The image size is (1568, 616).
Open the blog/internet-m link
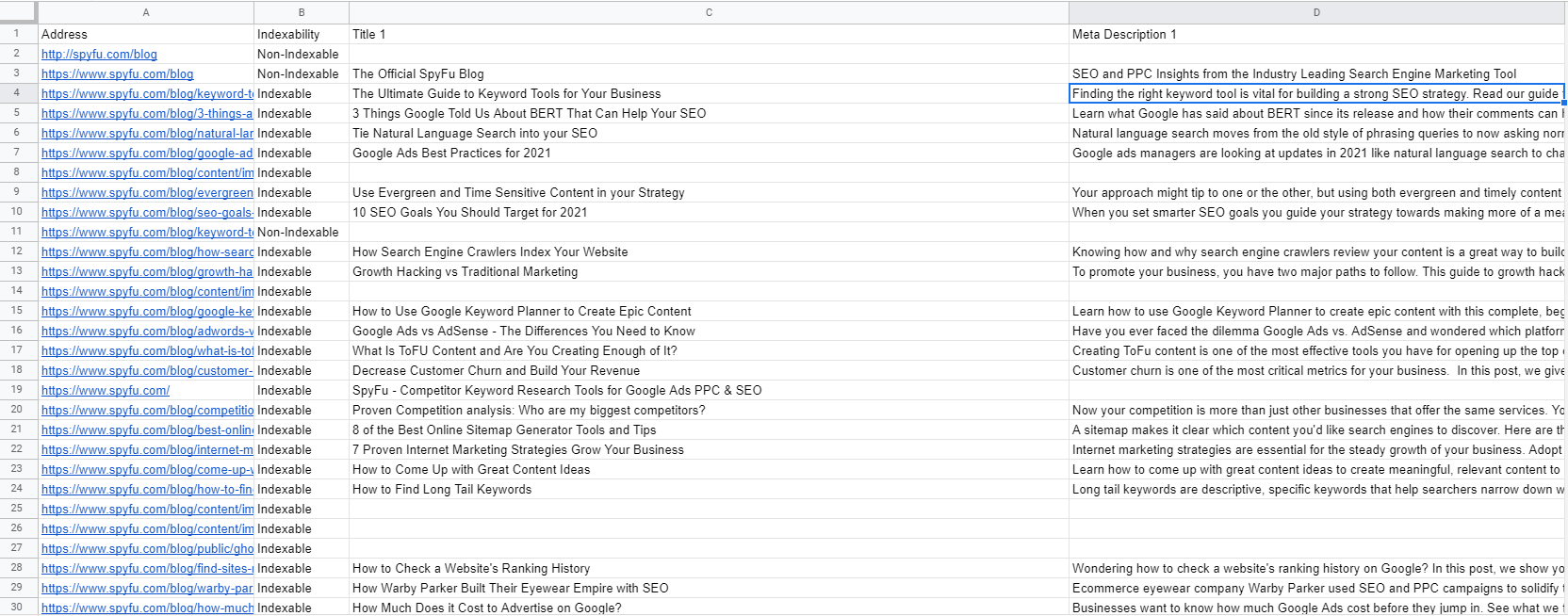coord(147,450)
